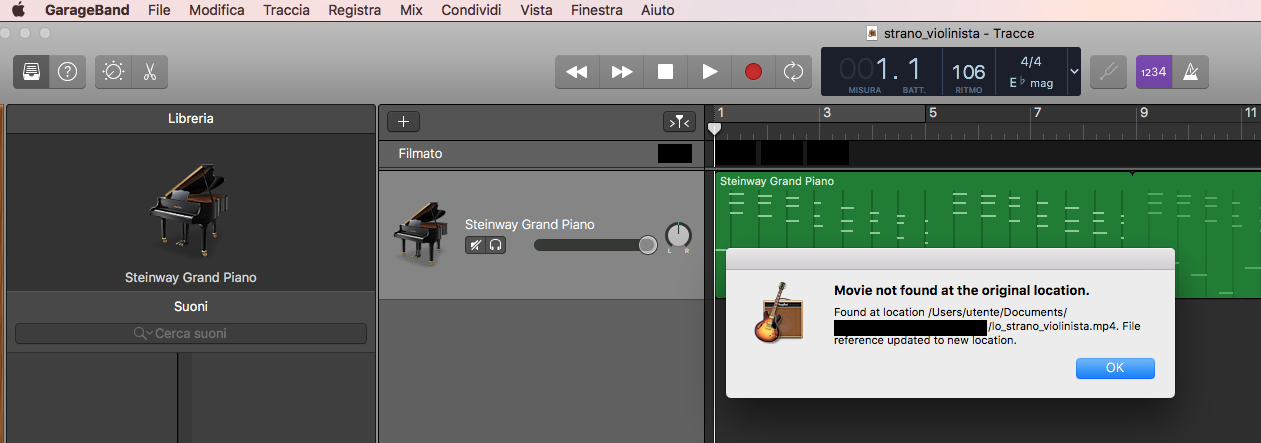Viewport: 1261px width, 443px height.
Task: Click the Cerca suoni search field
Action: pyautogui.click(x=191, y=333)
